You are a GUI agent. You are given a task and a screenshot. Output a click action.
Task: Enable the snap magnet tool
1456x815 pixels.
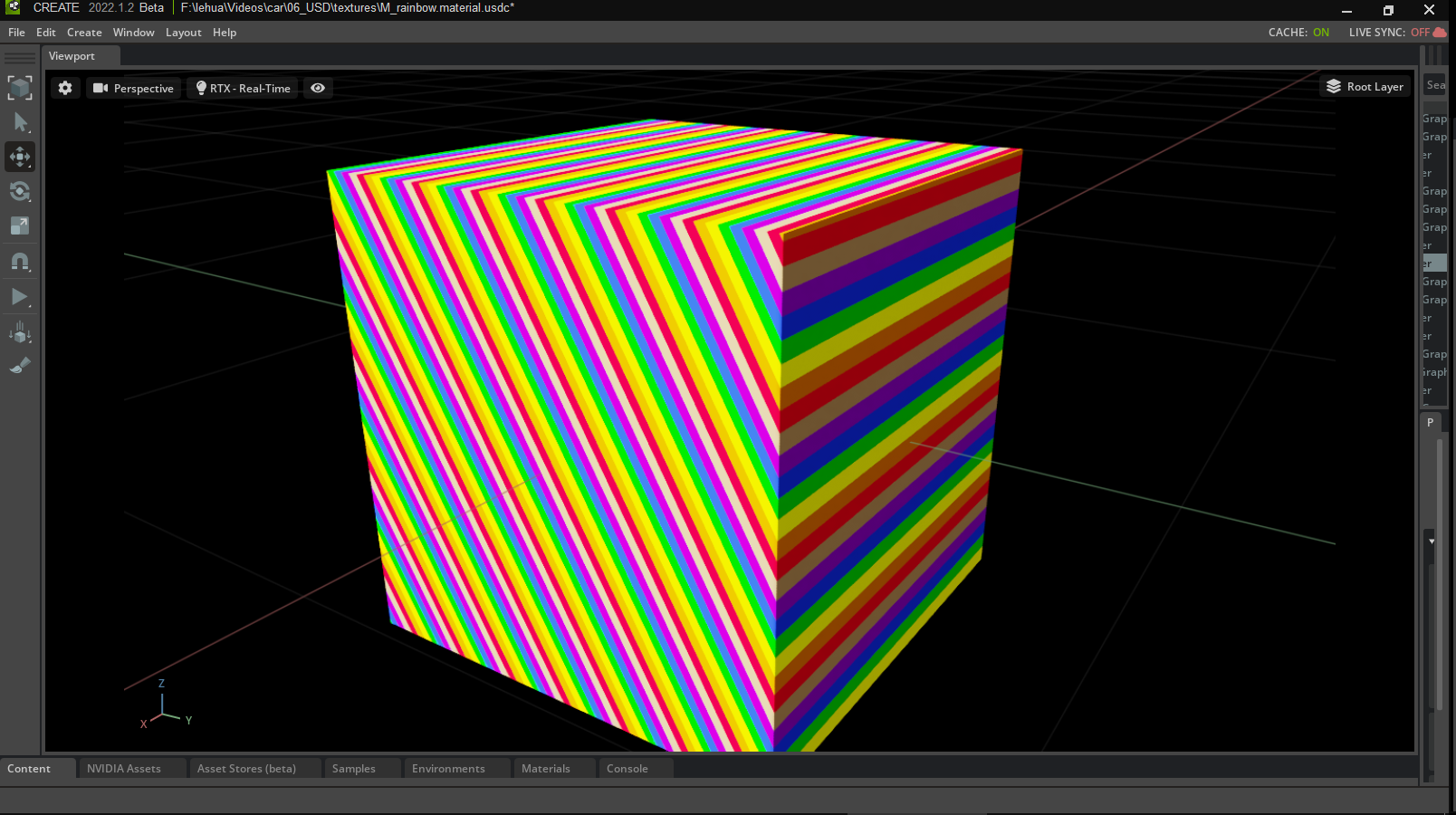click(x=20, y=262)
